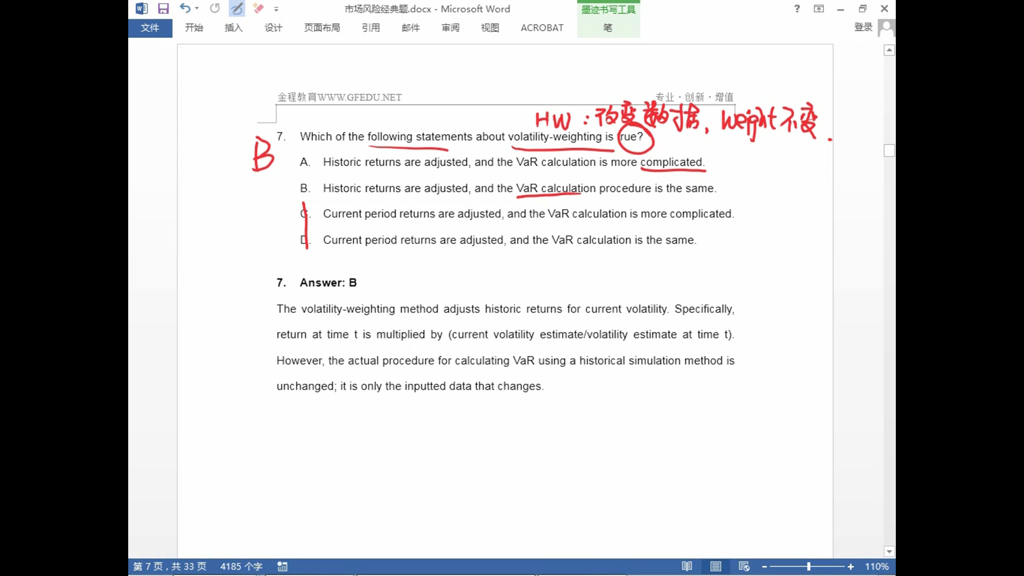Open the 页面布局 ribbon tab
The image size is (1024, 576).
point(322,28)
